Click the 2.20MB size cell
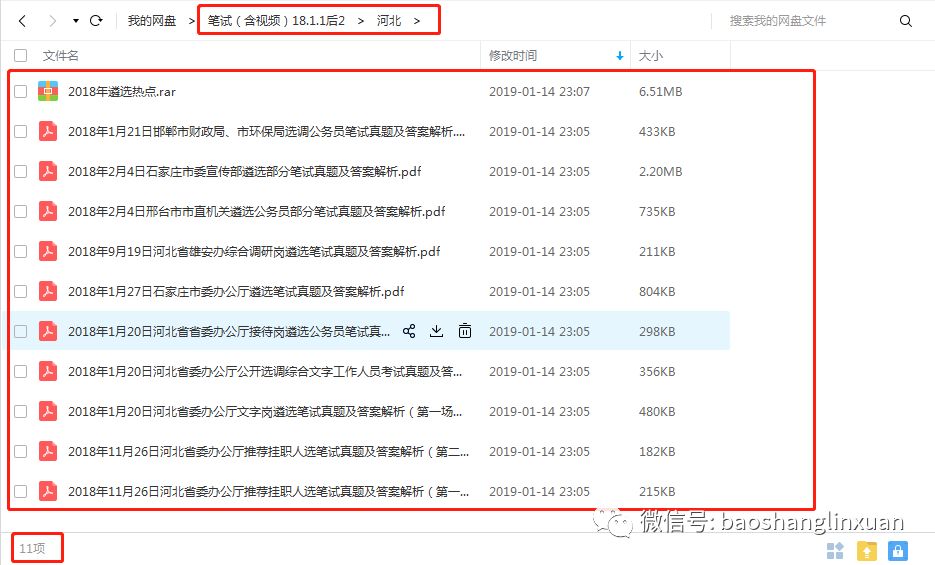 click(661, 171)
